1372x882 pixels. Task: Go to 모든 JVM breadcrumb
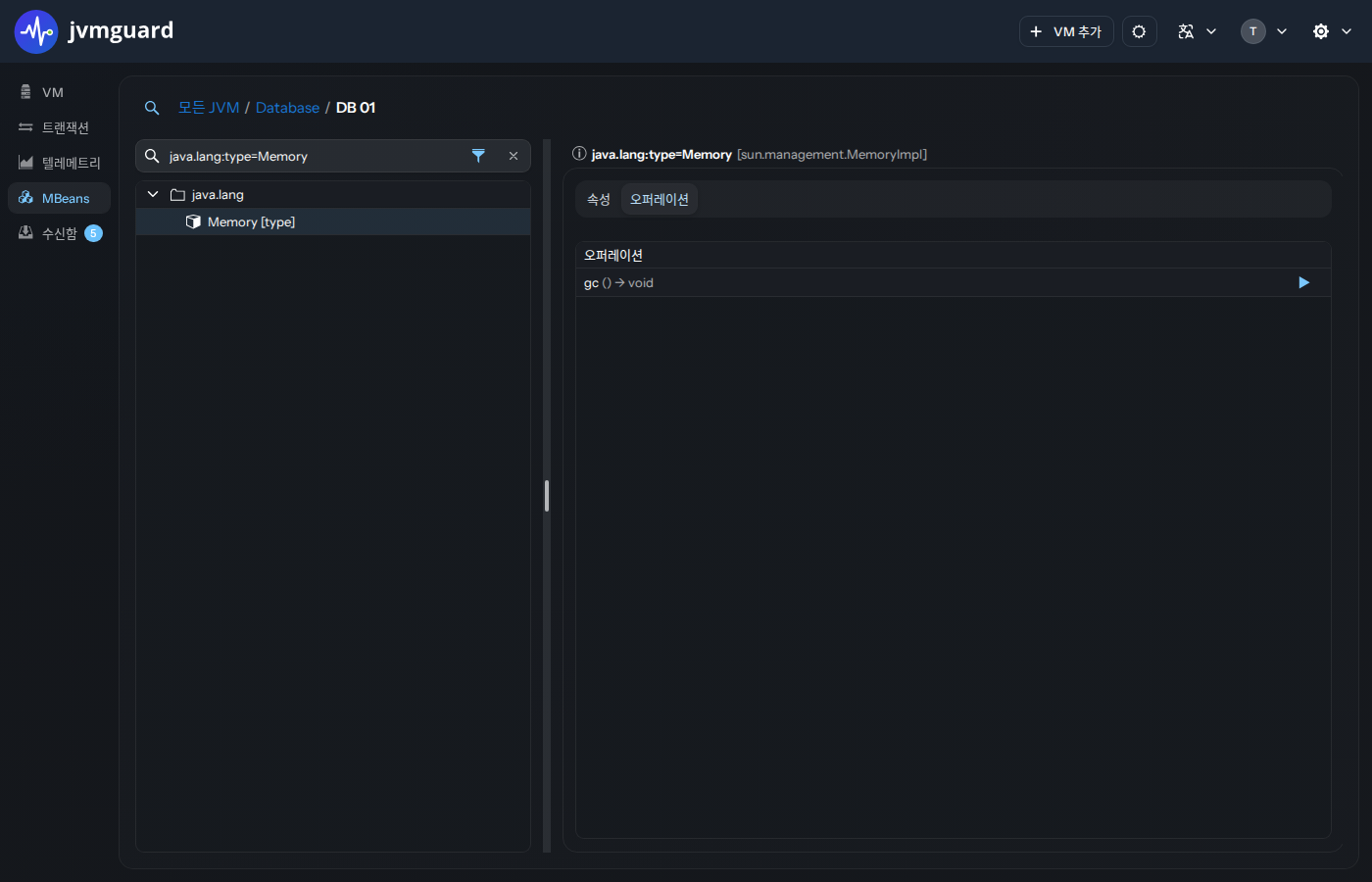click(209, 108)
